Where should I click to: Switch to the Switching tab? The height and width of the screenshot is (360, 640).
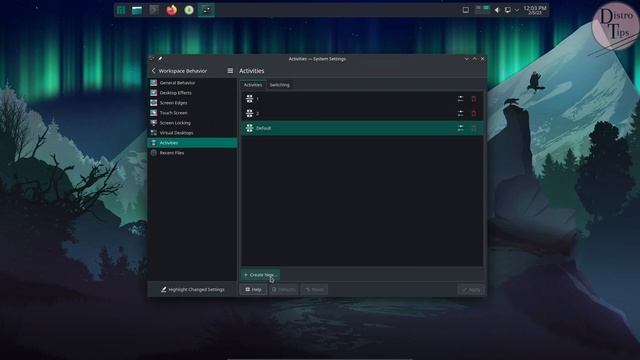coord(280,85)
